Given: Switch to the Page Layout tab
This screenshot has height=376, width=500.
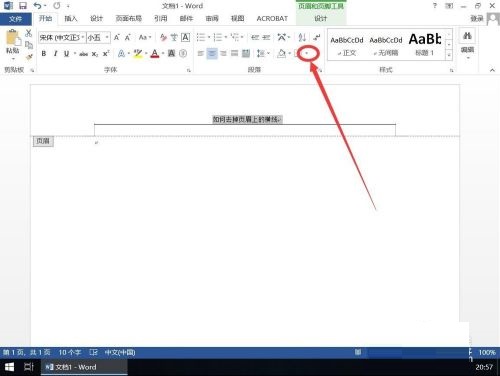Looking at the screenshot, I should tap(128, 19).
